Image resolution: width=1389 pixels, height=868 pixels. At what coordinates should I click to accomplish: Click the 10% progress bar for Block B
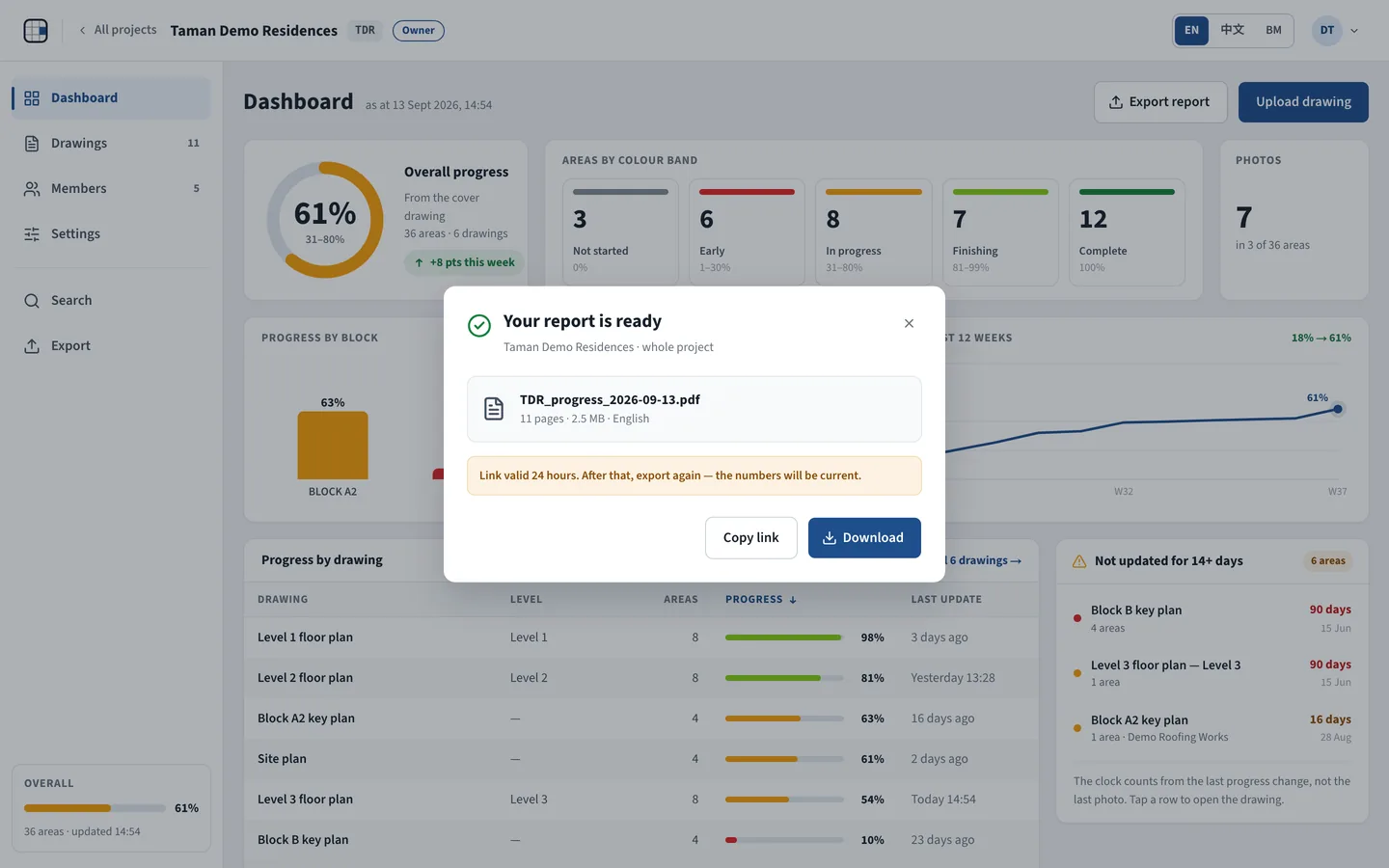click(x=784, y=840)
